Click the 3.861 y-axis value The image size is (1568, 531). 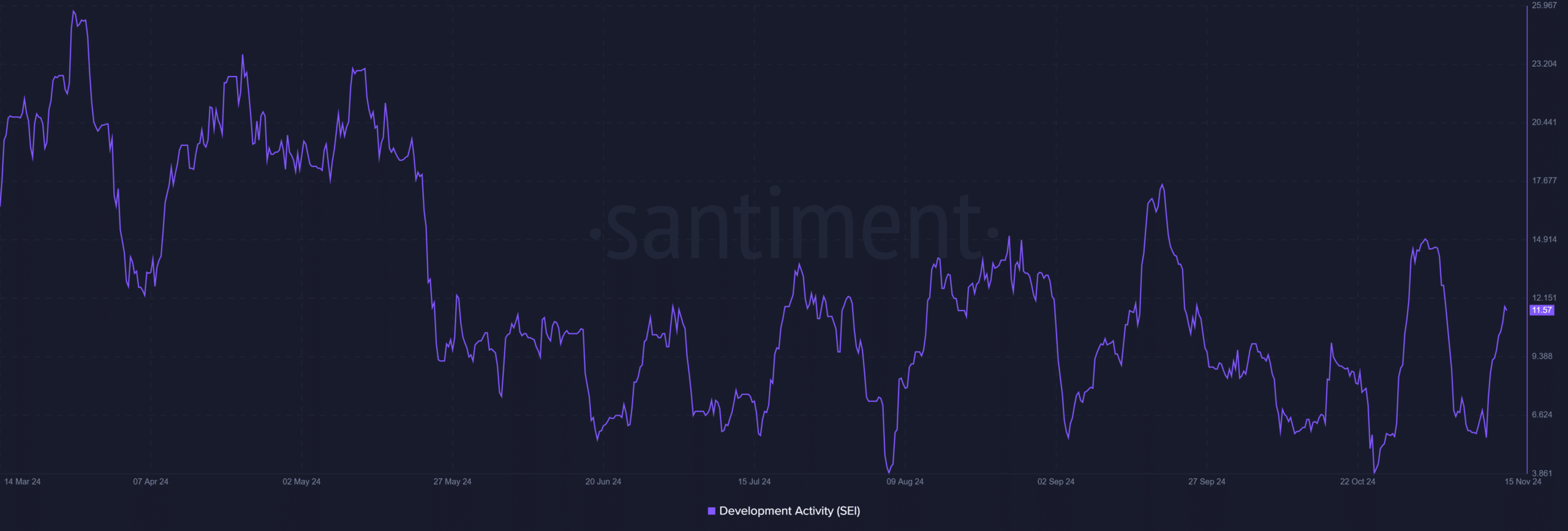pos(1542,473)
